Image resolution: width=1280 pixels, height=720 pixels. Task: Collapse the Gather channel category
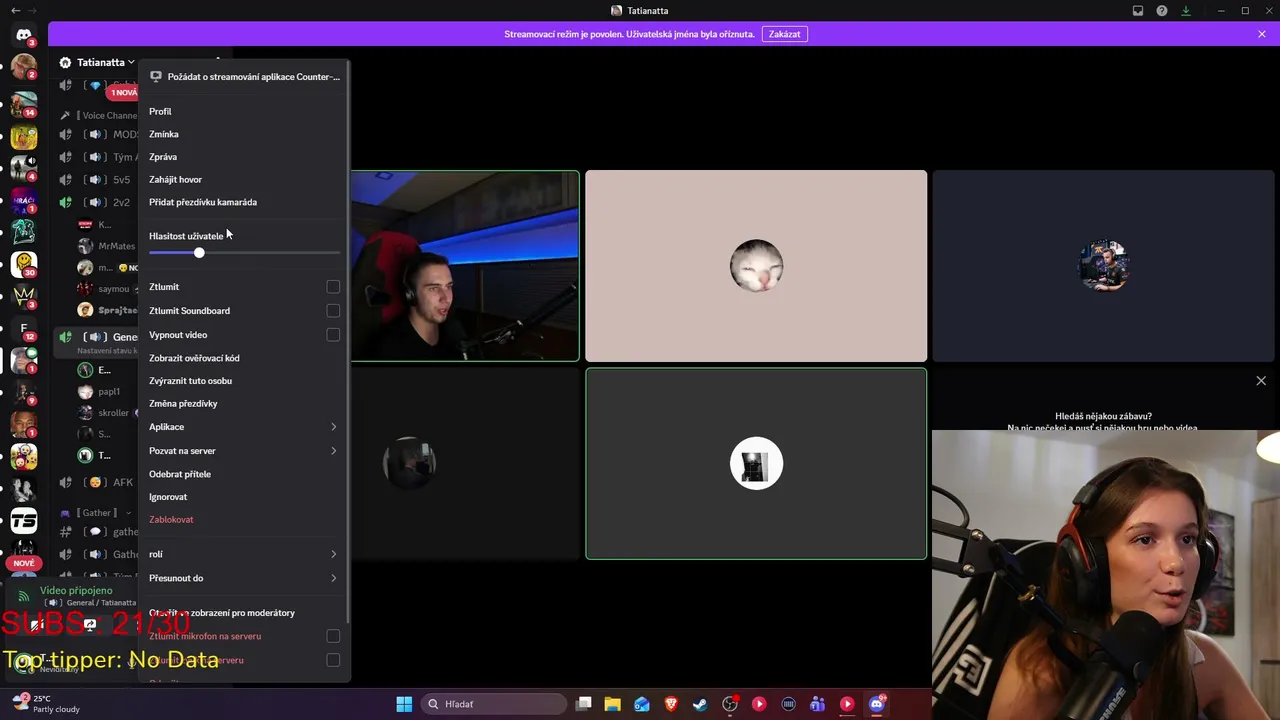pos(97,513)
